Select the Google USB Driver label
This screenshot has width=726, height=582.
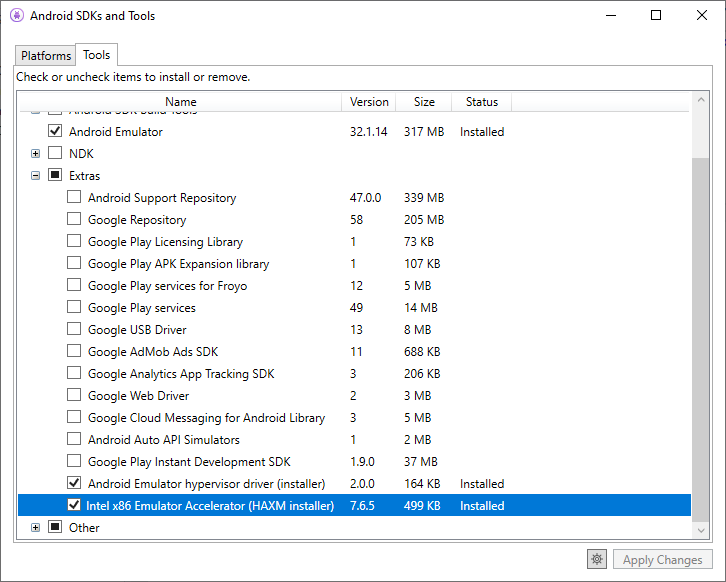coord(137,330)
